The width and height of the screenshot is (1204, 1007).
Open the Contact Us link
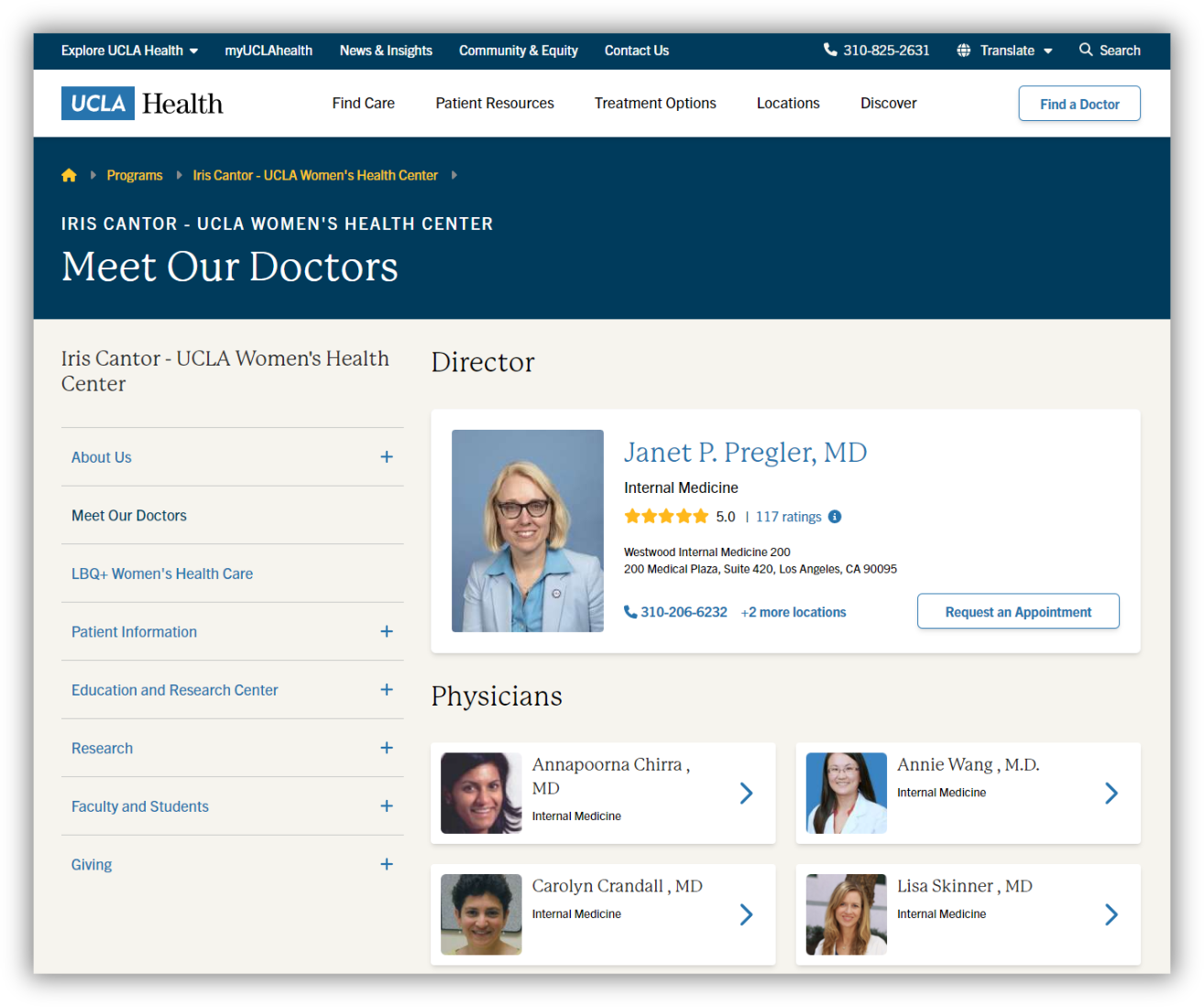[637, 50]
